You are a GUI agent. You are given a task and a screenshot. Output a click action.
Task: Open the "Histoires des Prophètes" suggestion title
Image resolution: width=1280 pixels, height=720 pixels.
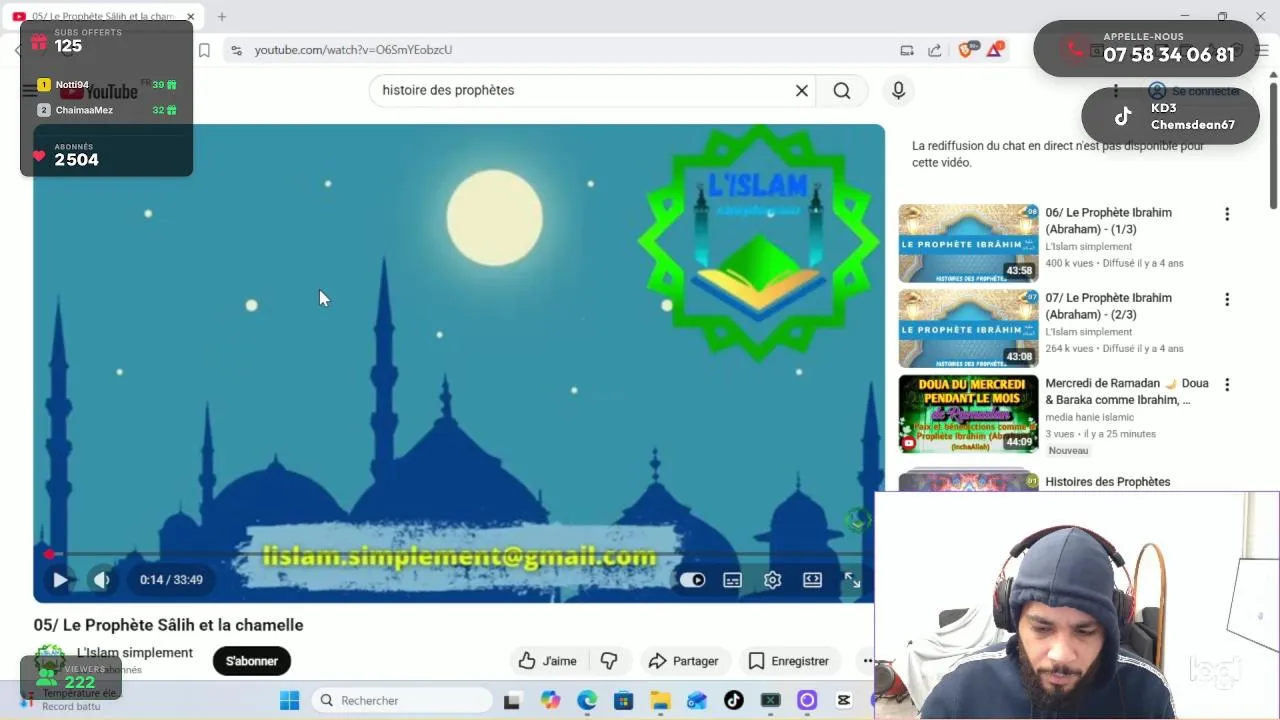(x=1107, y=482)
